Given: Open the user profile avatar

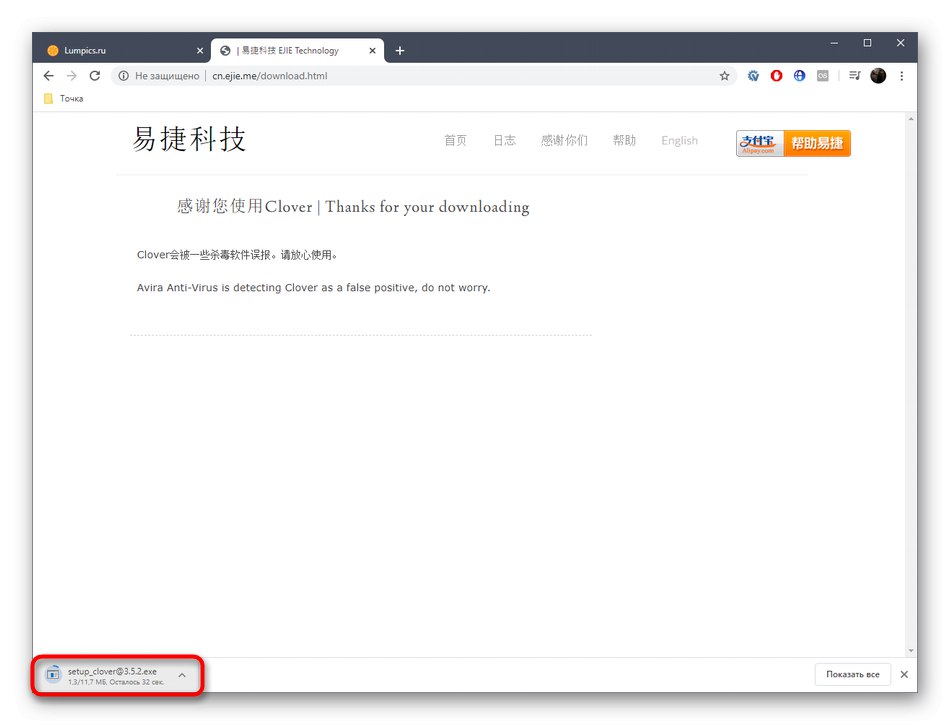Looking at the screenshot, I should click(x=878, y=76).
